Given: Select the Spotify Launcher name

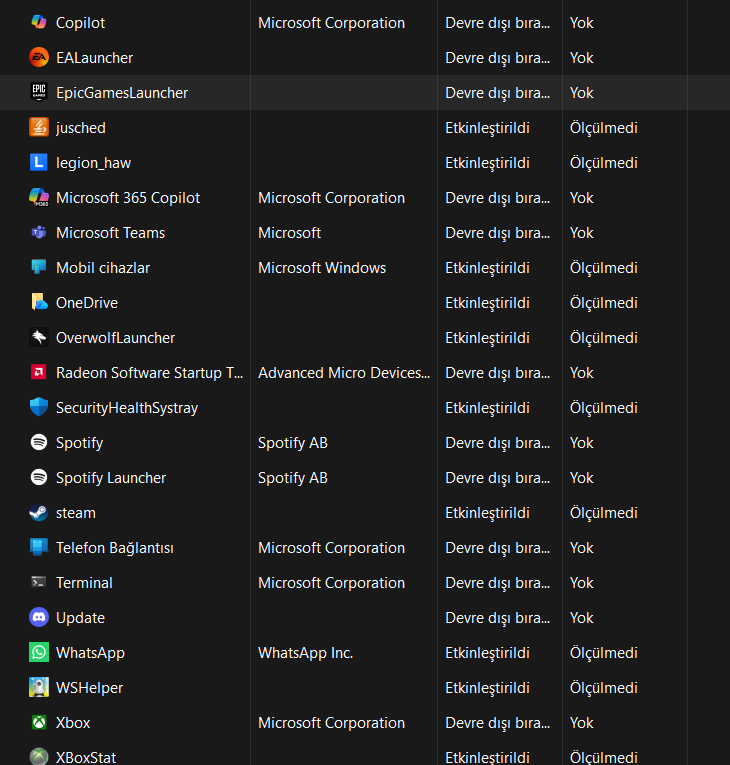Looking at the screenshot, I should [111, 478].
